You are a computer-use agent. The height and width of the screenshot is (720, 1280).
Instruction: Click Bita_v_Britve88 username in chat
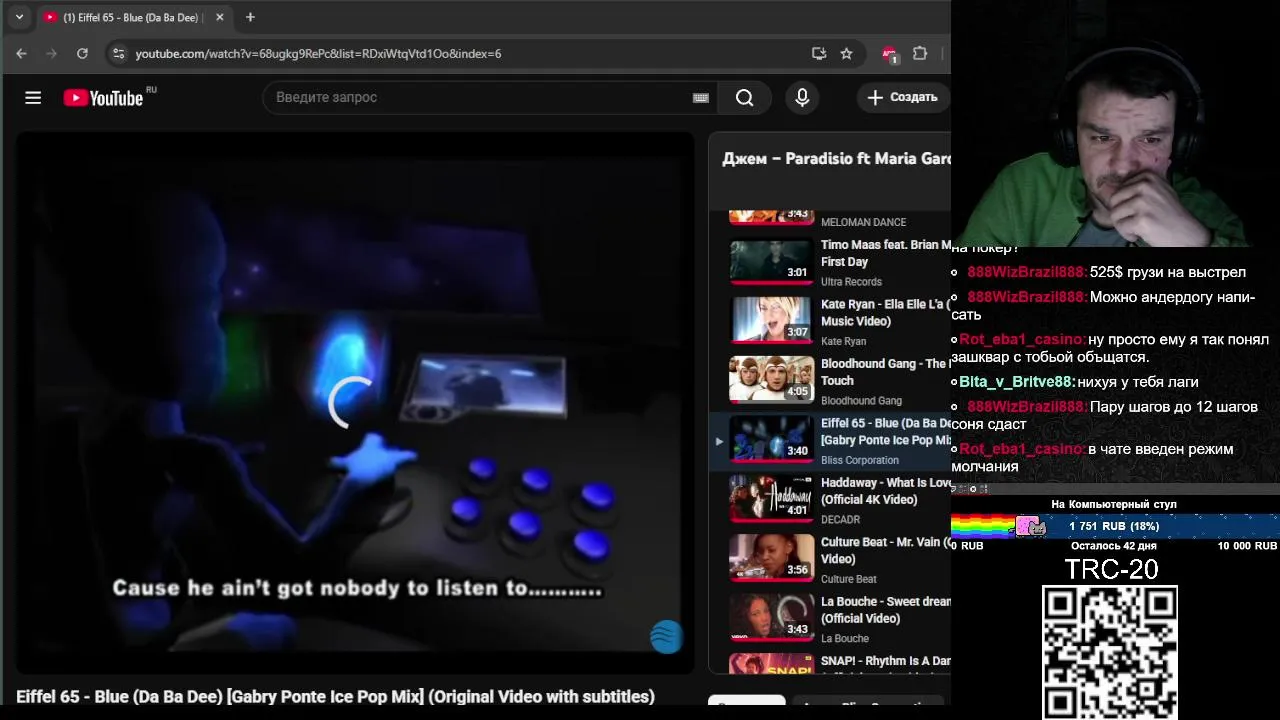1017,382
